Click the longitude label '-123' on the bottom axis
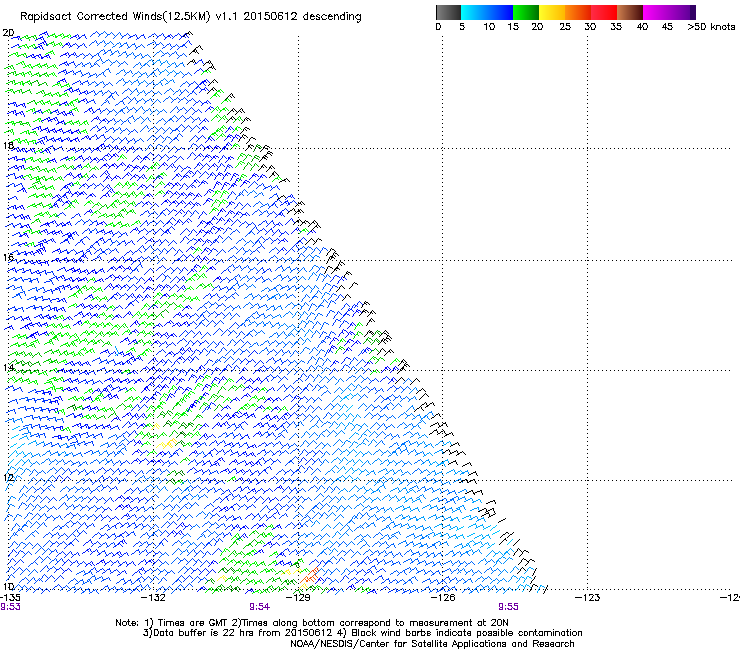The image size is (740, 650). click(587, 598)
